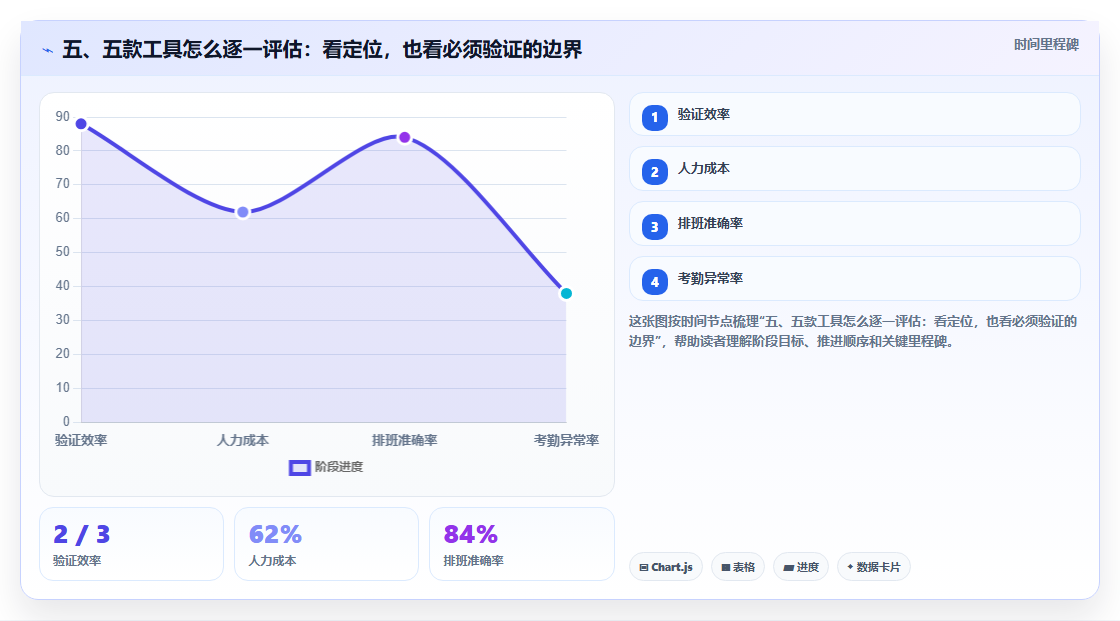This screenshot has height=621, width=1120.
Task: Click the Chart.js tag
Action: pos(666,567)
